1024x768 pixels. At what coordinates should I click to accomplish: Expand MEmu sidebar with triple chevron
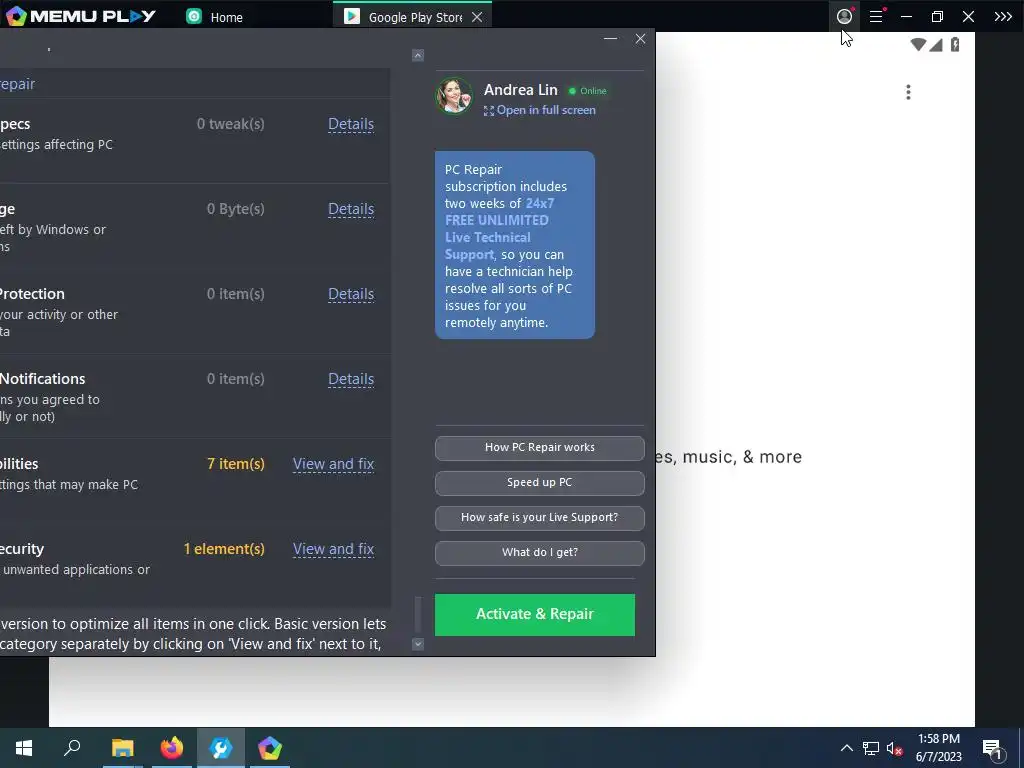tap(1003, 16)
